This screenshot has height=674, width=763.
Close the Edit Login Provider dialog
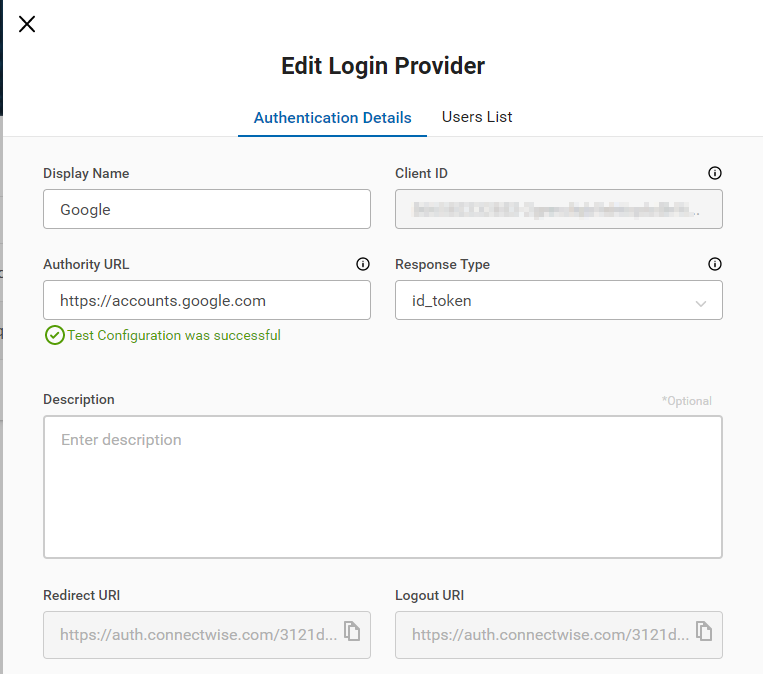pyautogui.click(x=27, y=24)
